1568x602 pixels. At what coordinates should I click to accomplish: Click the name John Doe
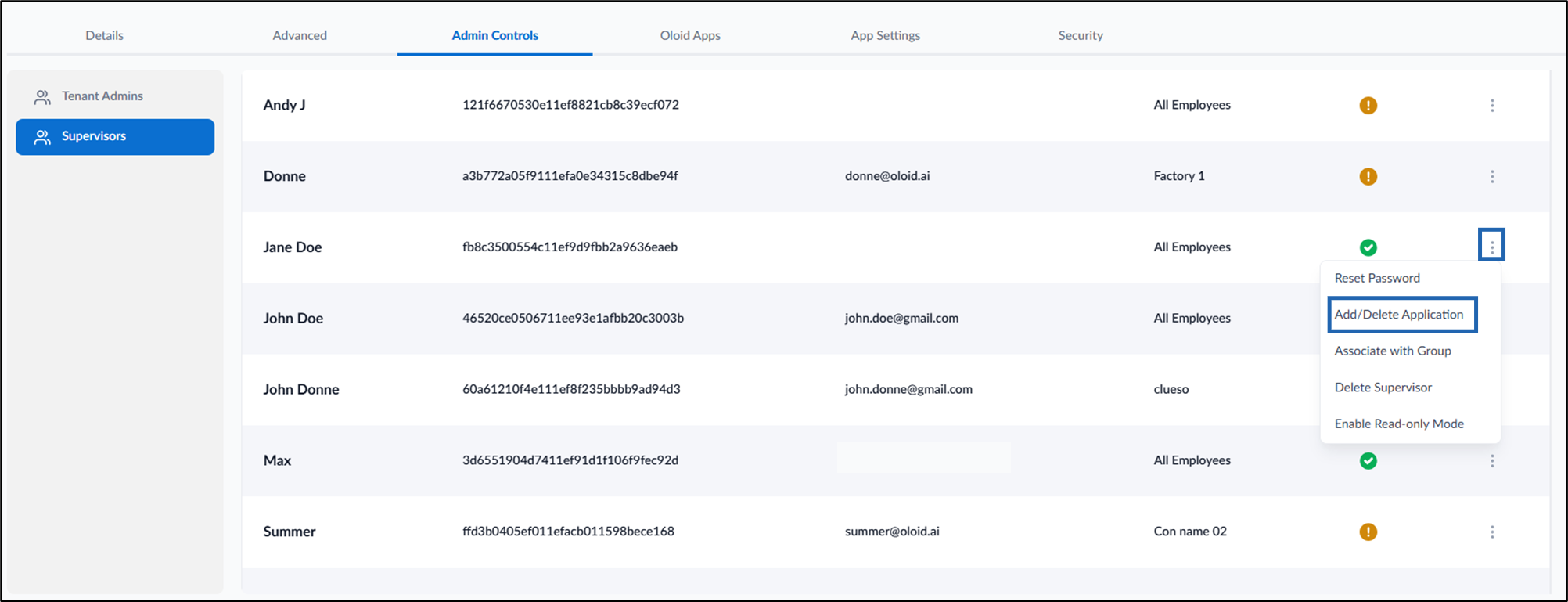(x=293, y=319)
